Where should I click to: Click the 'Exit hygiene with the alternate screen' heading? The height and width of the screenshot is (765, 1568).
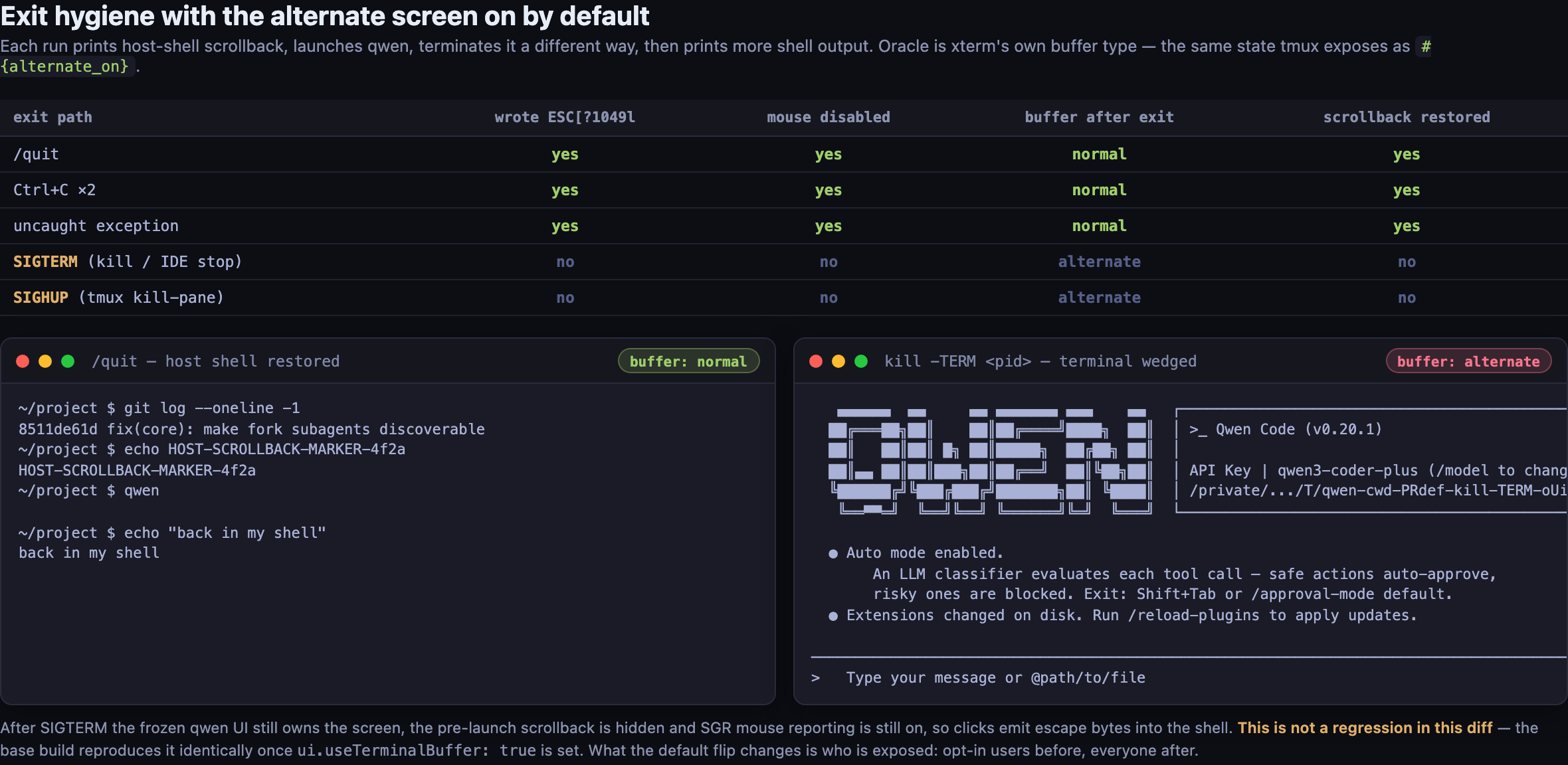pyautogui.click(x=325, y=16)
